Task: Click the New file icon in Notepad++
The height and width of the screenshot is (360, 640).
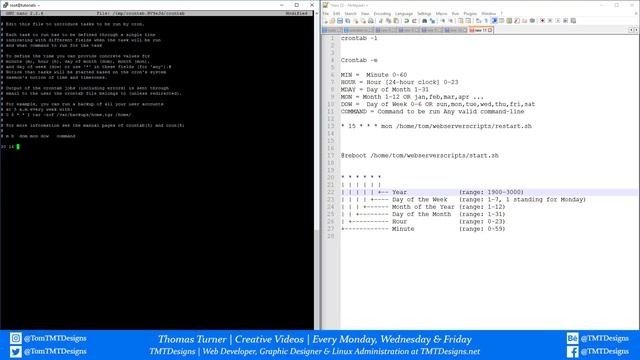Action: coord(326,21)
